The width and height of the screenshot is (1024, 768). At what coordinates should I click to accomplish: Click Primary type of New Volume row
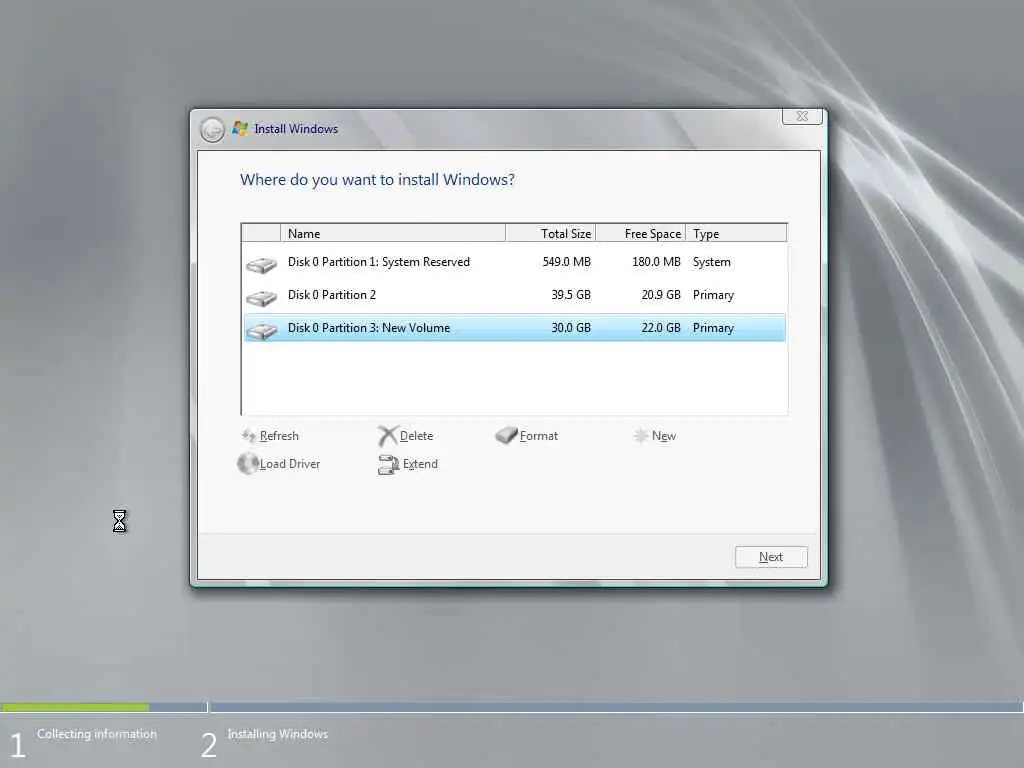pyautogui.click(x=713, y=328)
